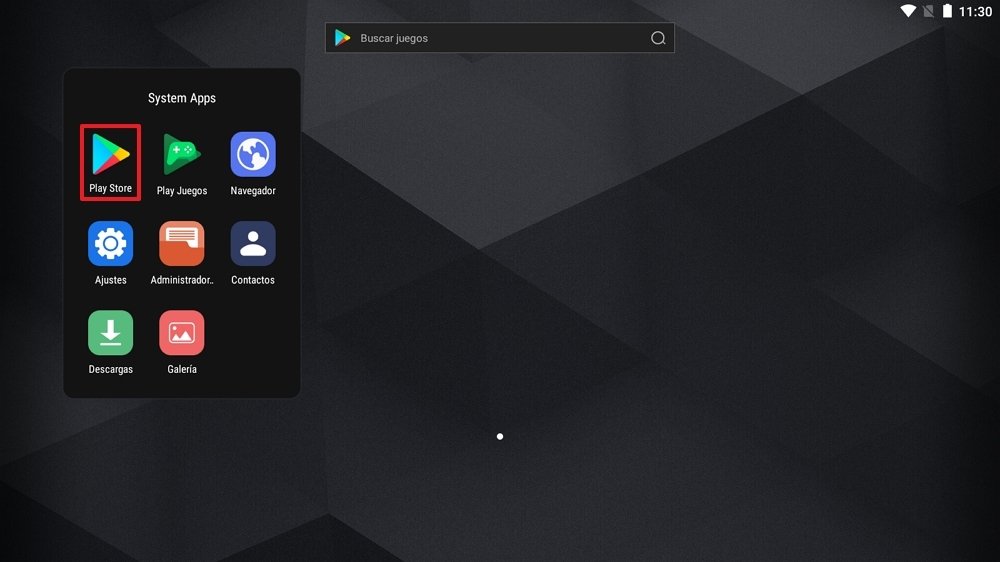The height and width of the screenshot is (562, 1000).
Task: Click the System Apps folder title
Action: tap(182, 98)
